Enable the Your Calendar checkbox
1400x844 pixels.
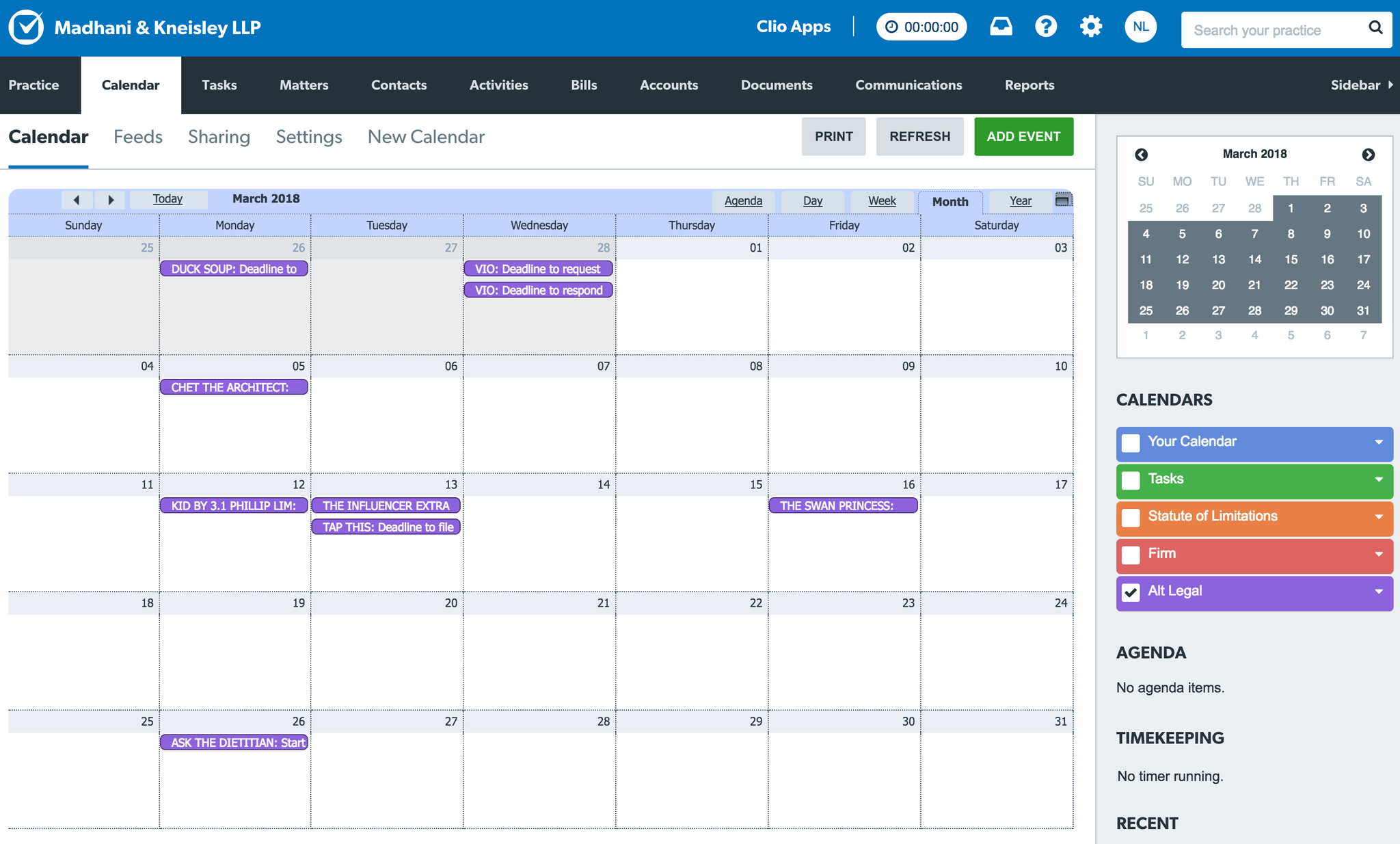tap(1131, 443)
